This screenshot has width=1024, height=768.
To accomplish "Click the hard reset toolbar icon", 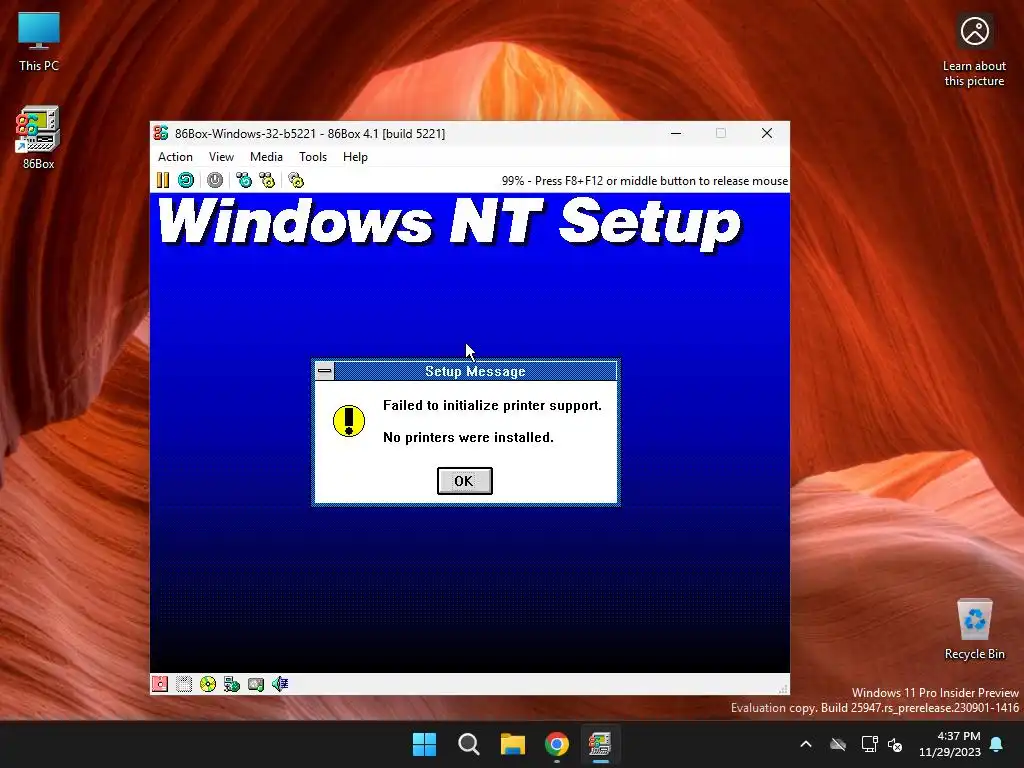I will pos(186,180).
